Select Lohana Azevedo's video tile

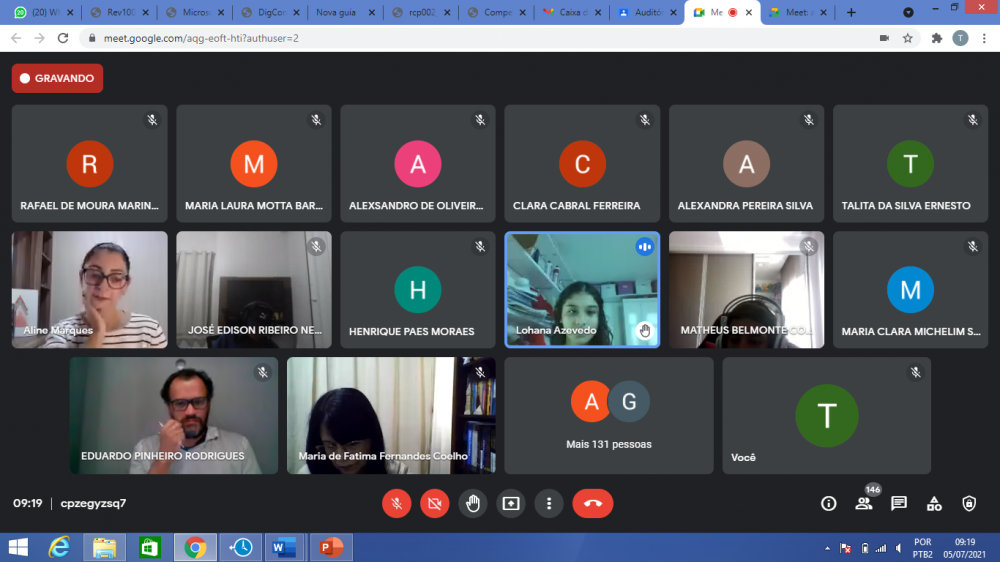582,290
